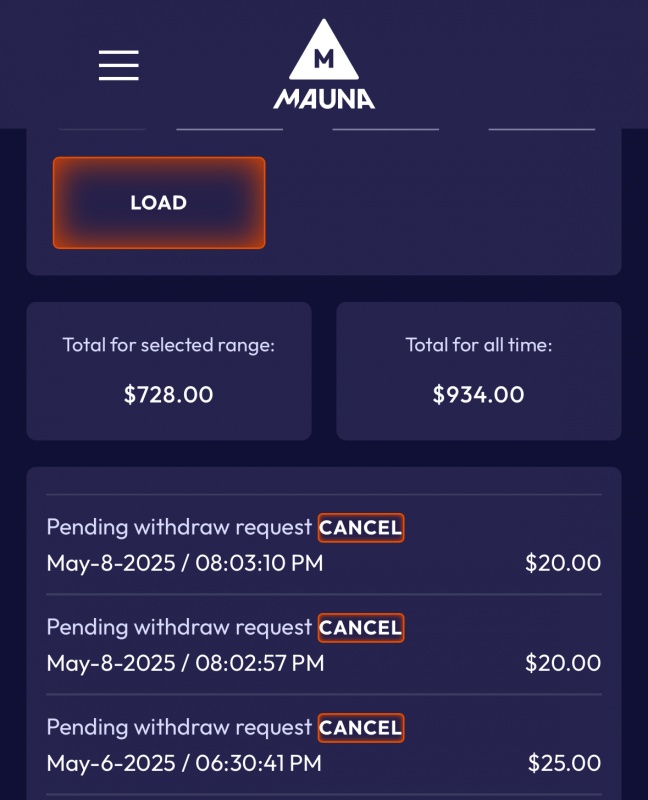648x800 pixels.
Task: Click the $934.00 all time total
Action: point(478,394)
